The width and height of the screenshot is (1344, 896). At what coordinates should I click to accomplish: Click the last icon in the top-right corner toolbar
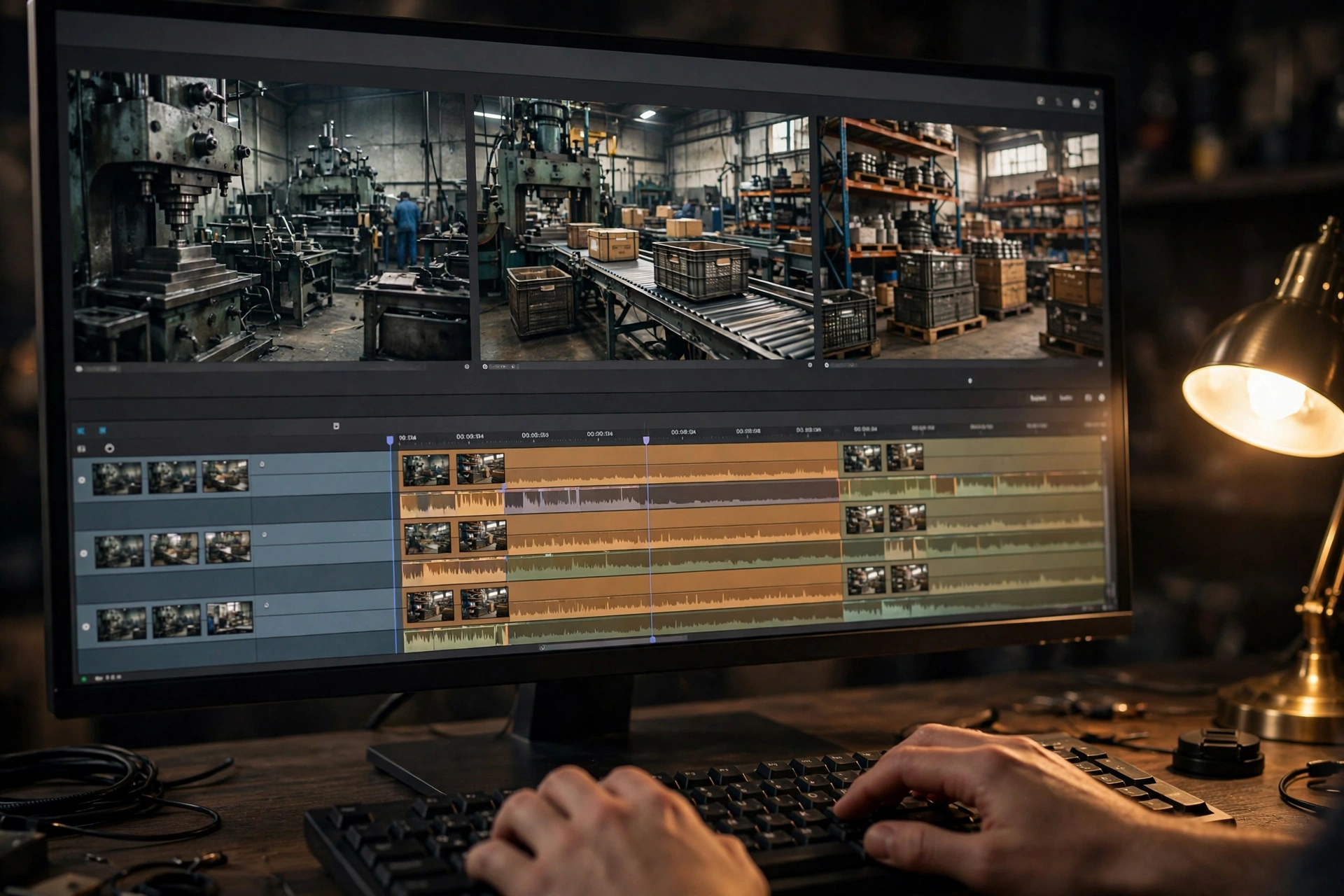click(1093, 104)
